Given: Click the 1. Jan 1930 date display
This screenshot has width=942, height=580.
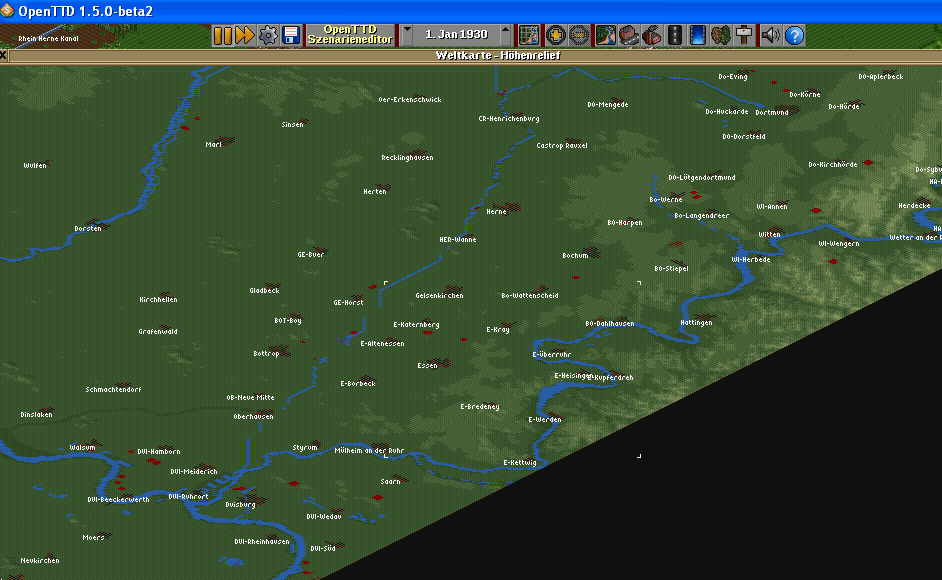Looking at the screenshot, I should tap(456, 36).
